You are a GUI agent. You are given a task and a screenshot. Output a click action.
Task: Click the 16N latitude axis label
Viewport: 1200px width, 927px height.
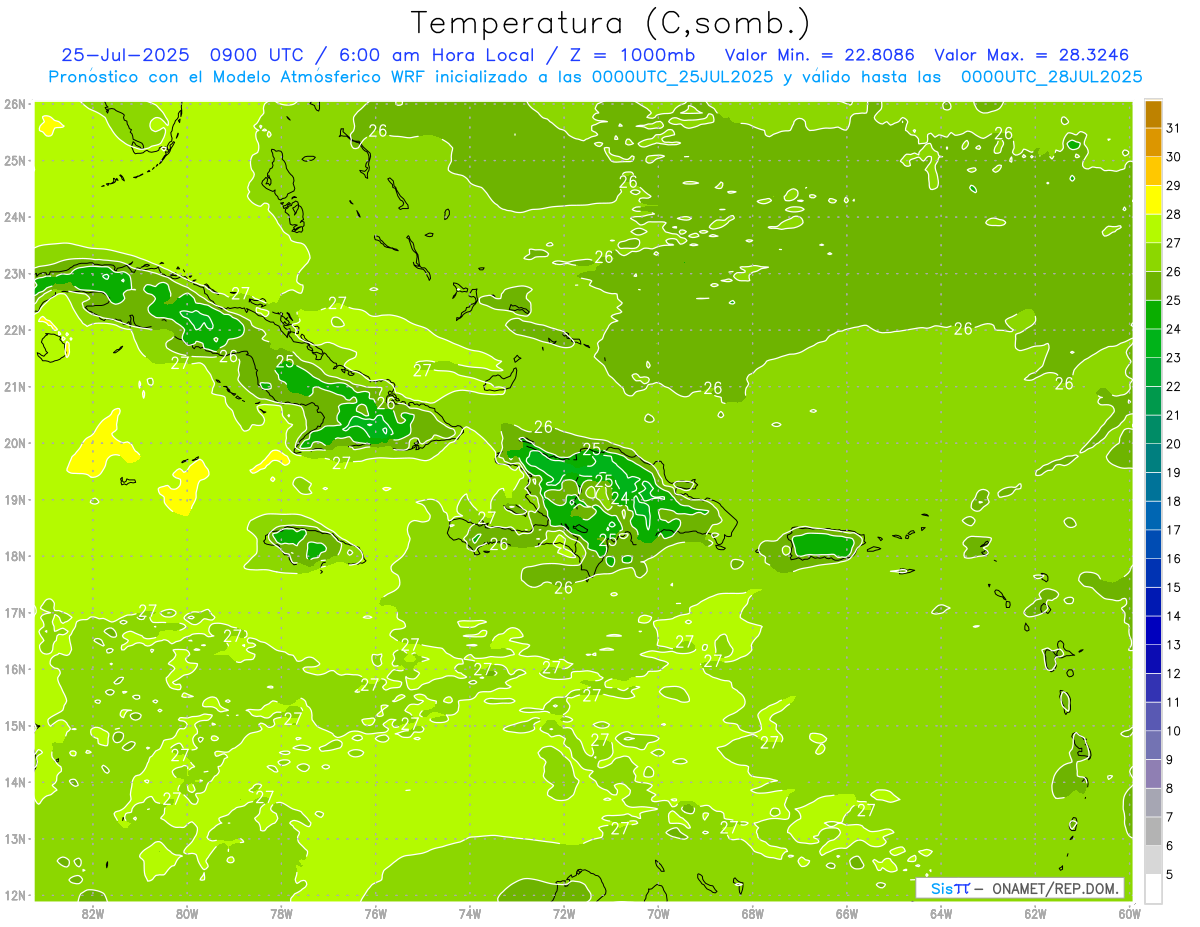[15, 669]
